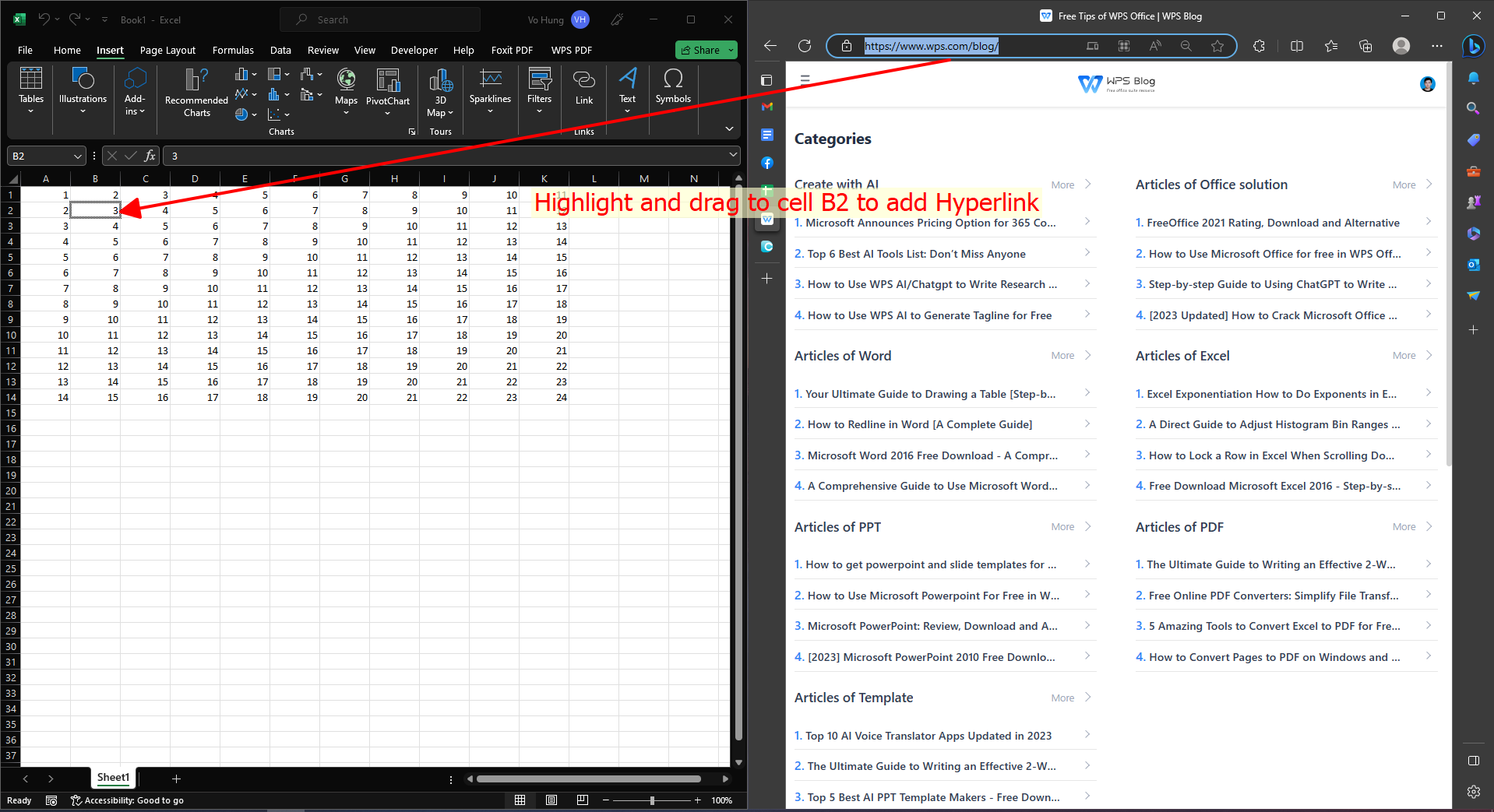Expand the Symbols dropdown in ribbon

(673, 86)
